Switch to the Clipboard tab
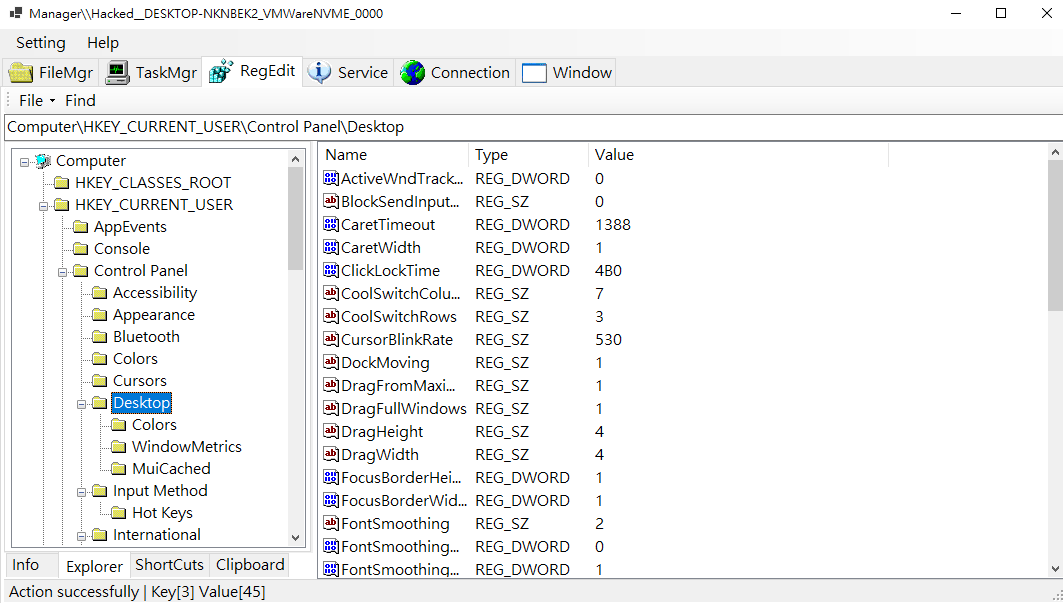 tap(250, 565)
